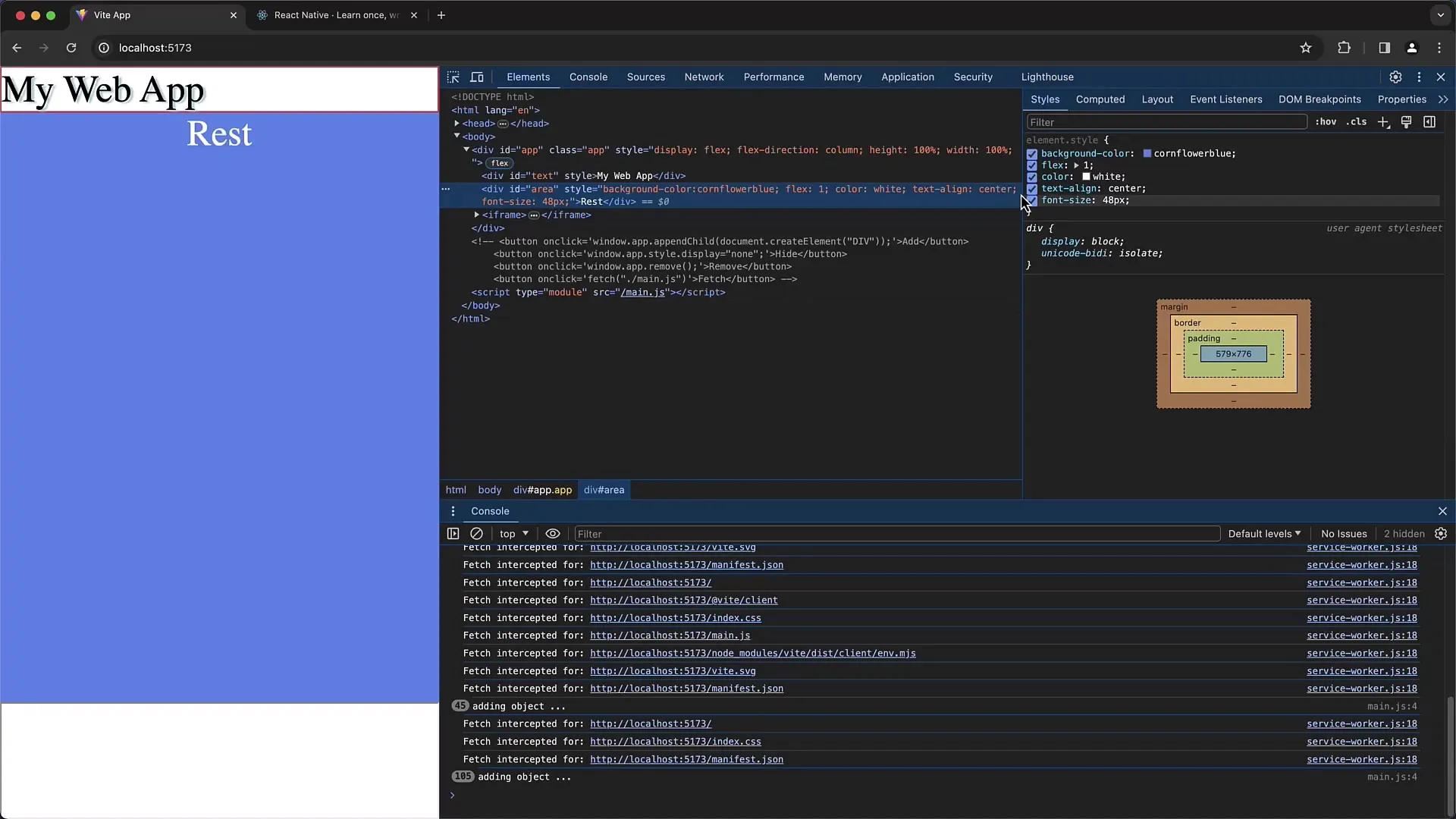Toggle the device toolbar icon
1456x819 pixels.
coord(477,77)
